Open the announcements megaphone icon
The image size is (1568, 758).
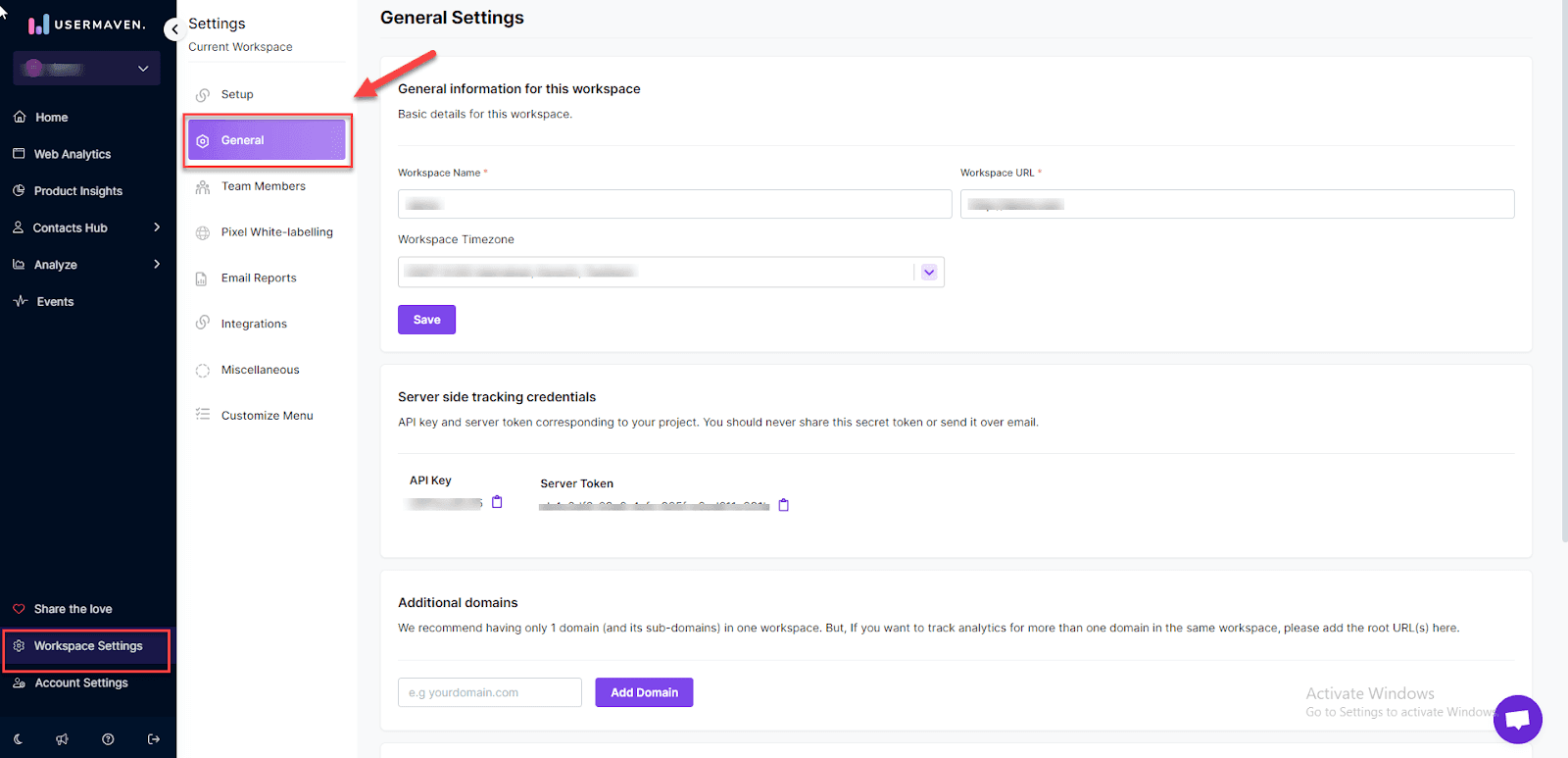pos(63,739)
